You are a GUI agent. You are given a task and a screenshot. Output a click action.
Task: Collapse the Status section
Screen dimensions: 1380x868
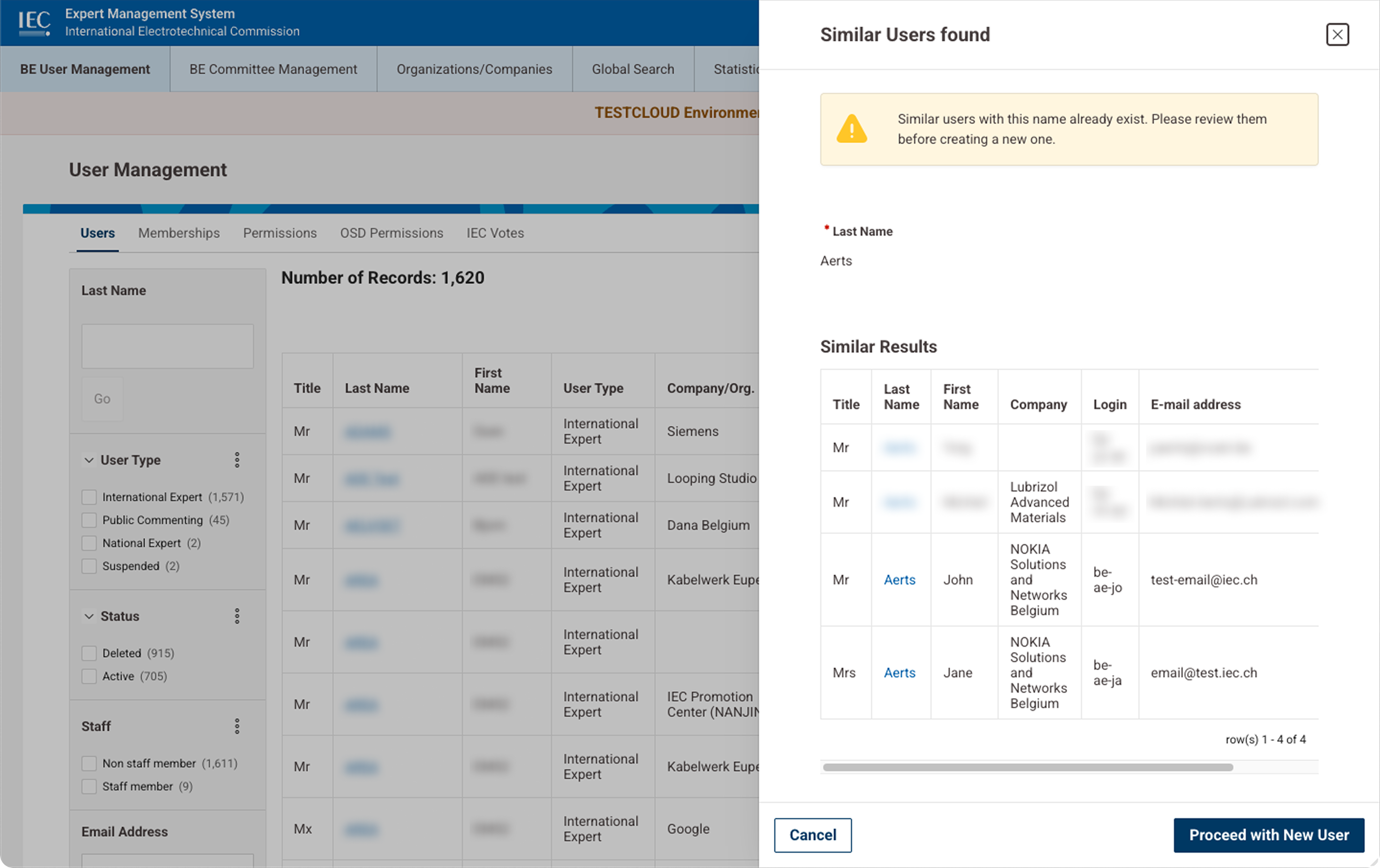90,616
